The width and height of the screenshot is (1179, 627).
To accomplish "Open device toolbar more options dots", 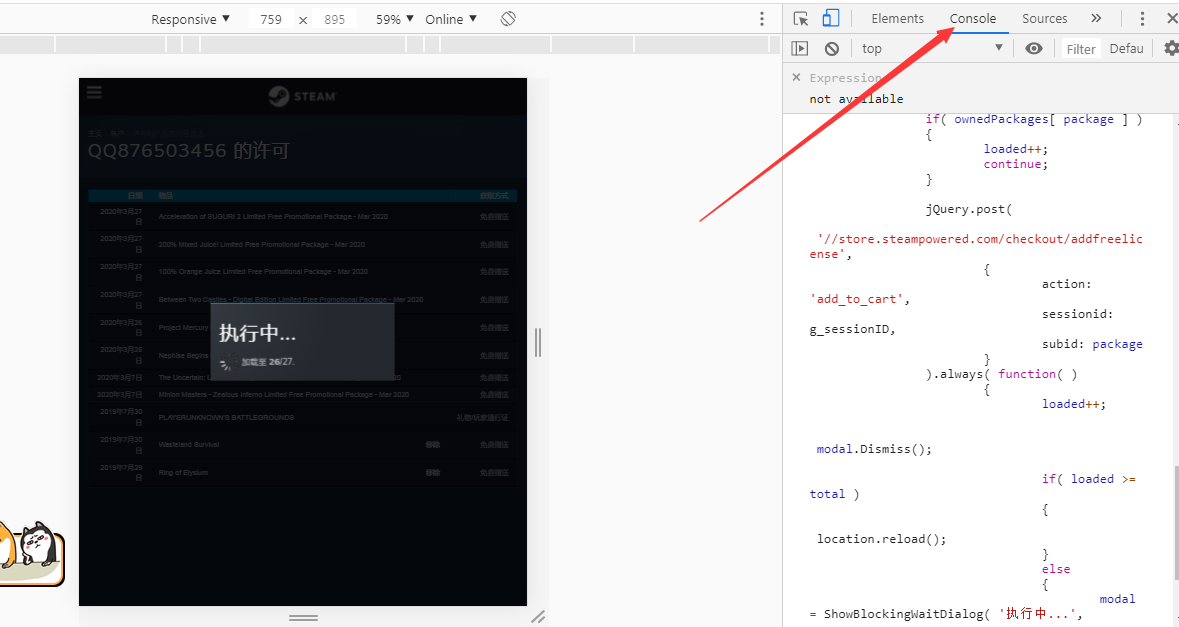I will click(762, 19).
